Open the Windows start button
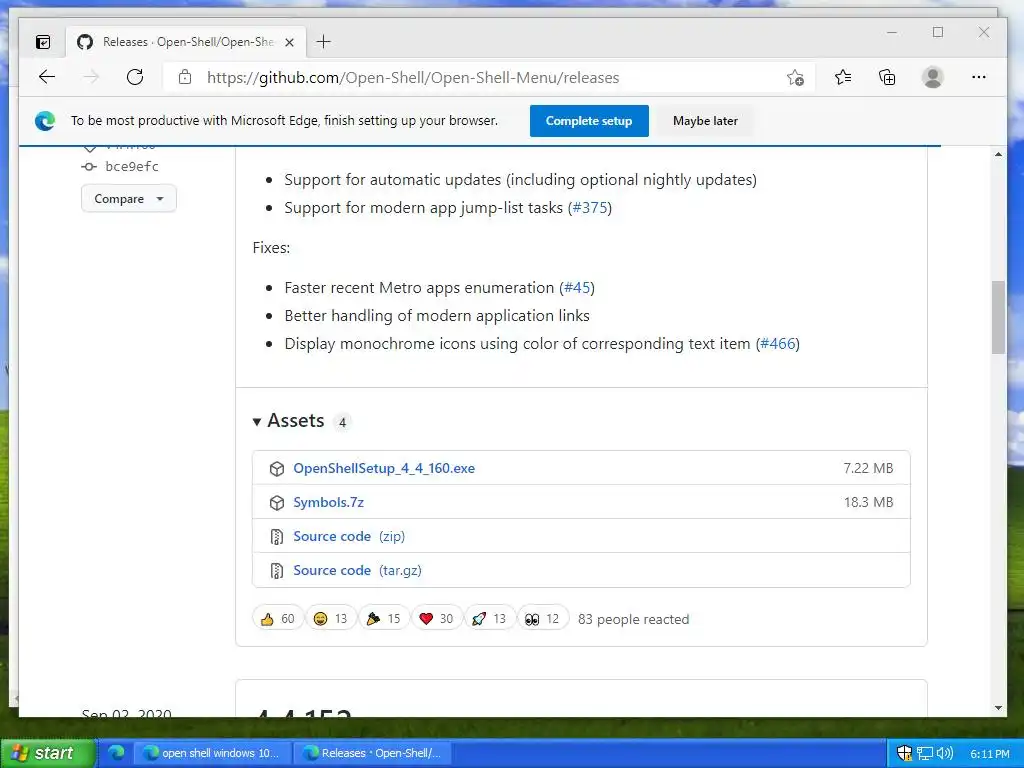Screen dimensions: 1024x768 47,753
